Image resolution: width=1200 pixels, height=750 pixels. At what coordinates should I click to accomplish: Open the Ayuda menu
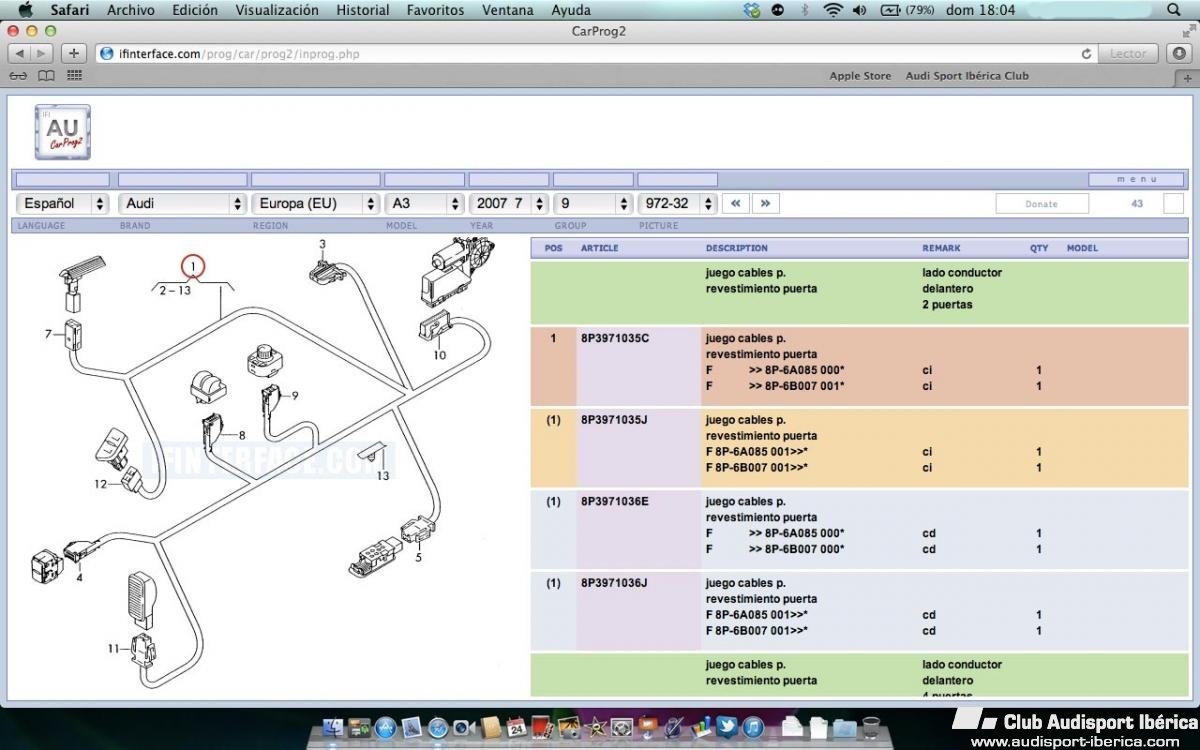(571, 10)
